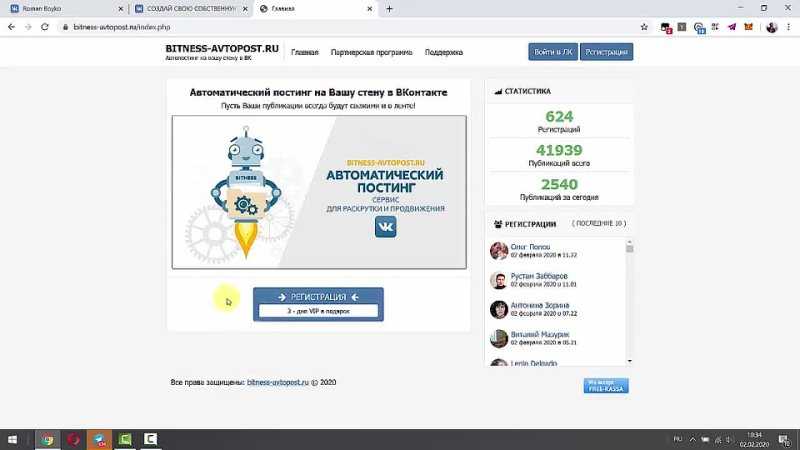Open the Windows notification center
This screenshot has height=450, width=800.
784,439
